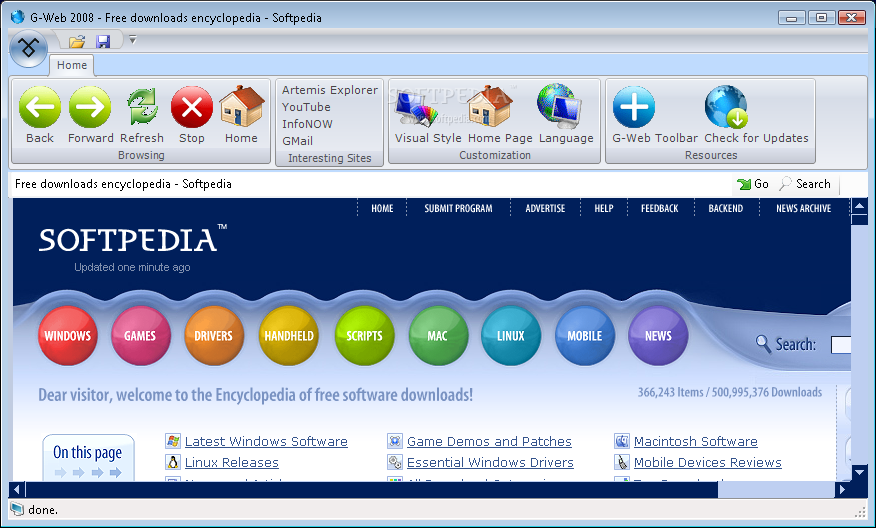Image resolution: width=876 pixels, height=528 pixels.
Task: Save using the floppy disk icon
Action: (x=103, y=41)
